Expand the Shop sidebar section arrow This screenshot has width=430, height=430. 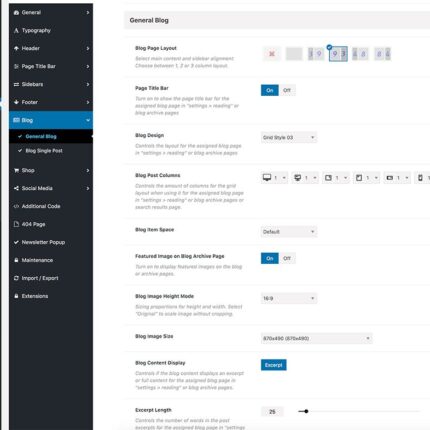88,170
